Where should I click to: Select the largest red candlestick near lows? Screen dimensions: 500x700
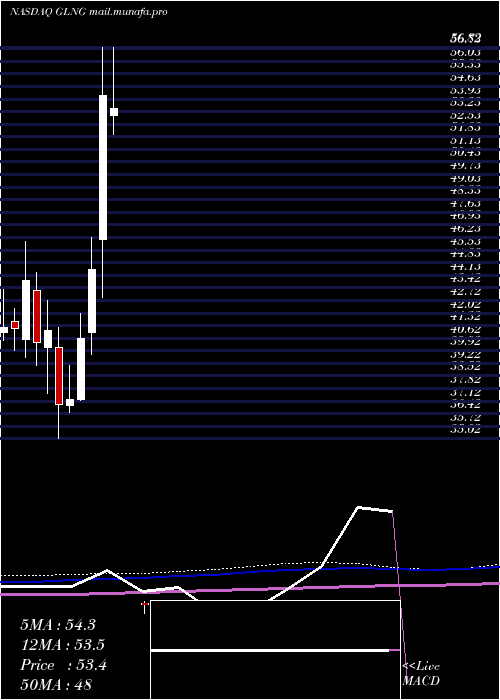59,376
